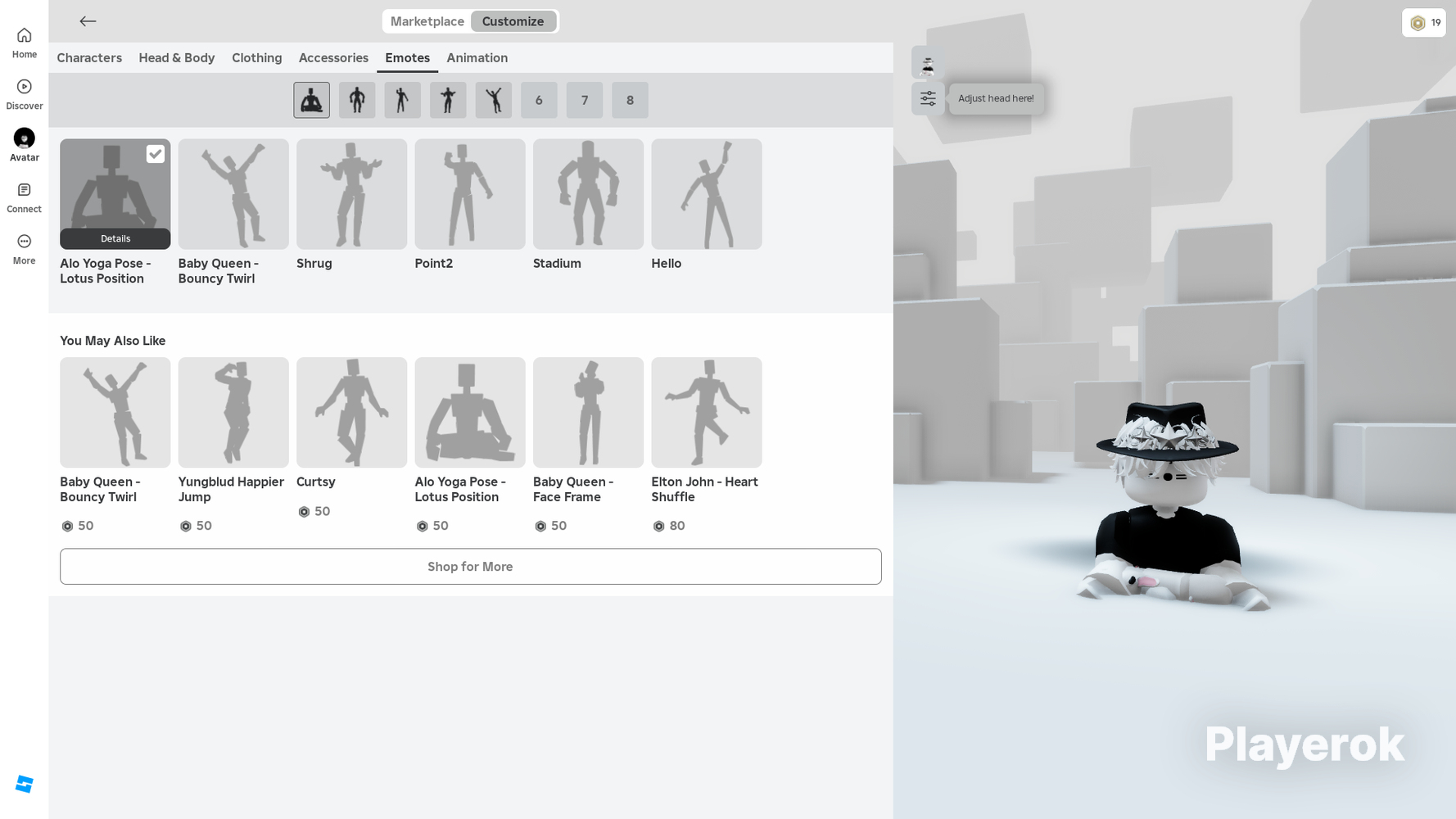Viewport: 1456px width, 819px height.
Task: Click the Stadium emote name
Action: (557, 264)
